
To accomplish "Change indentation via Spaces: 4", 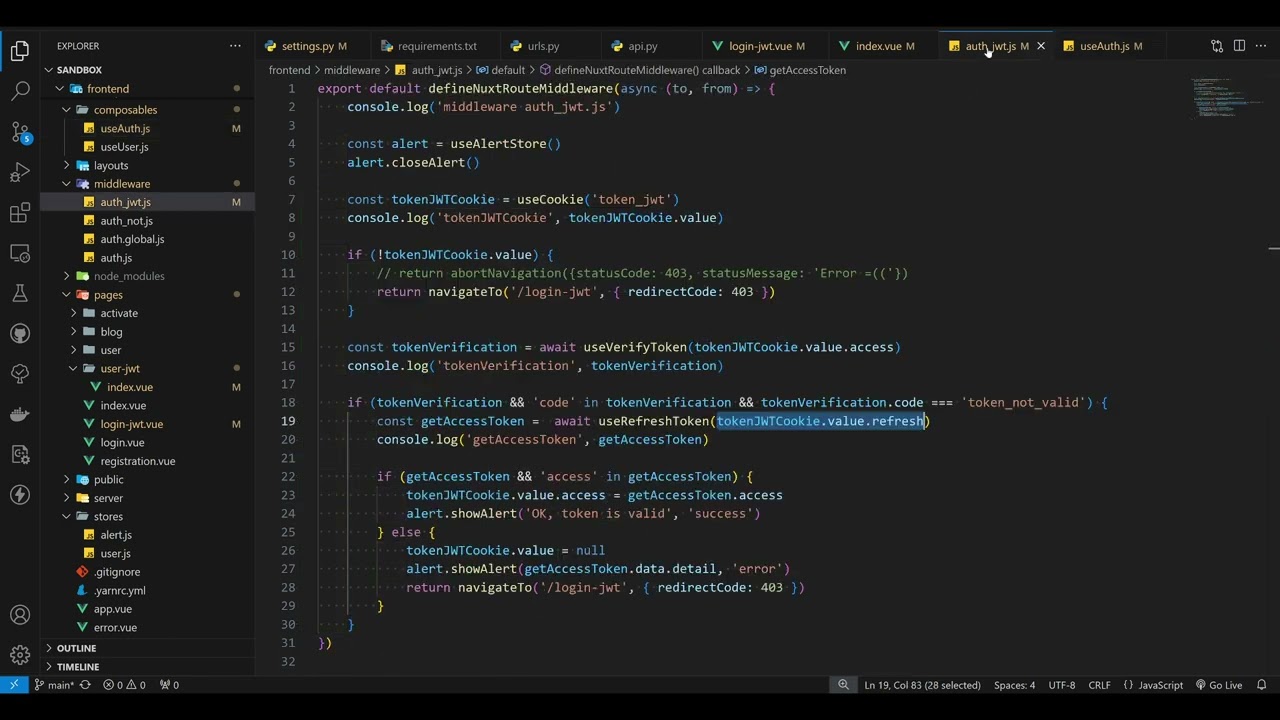I will [1014, 685].
